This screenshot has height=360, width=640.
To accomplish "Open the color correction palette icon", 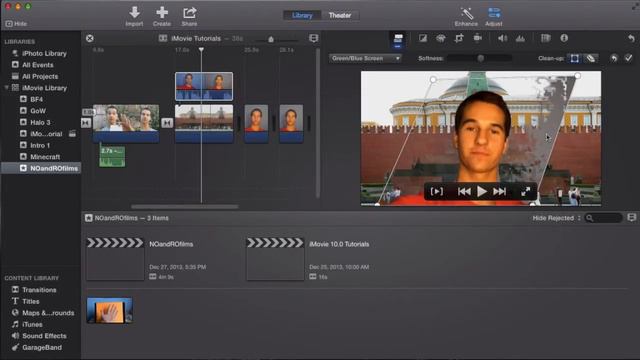I will coord(441,38).
